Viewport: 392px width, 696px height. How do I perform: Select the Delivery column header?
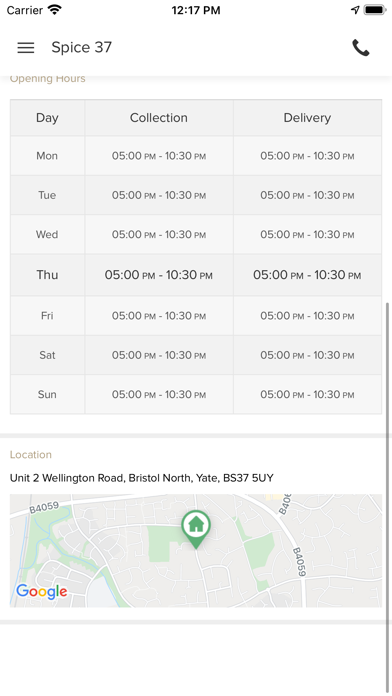pos(307,118)
